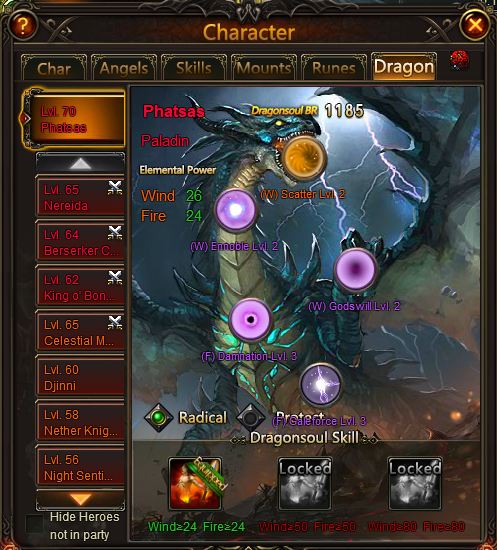Select the Lvl. 60 Djinni hero
This screenshot has height=550, width=497.
[x=80, y=377]
